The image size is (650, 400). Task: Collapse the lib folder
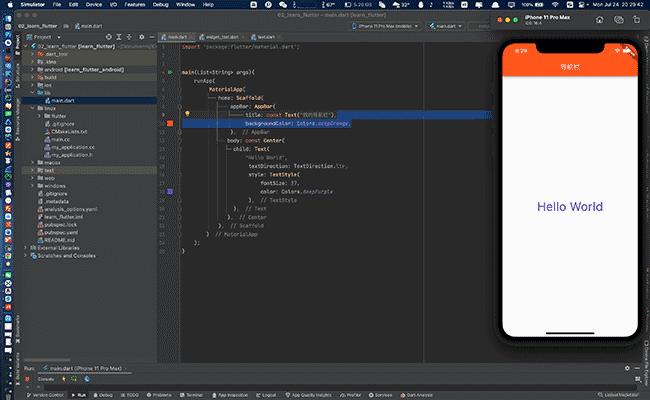(33, 93)
